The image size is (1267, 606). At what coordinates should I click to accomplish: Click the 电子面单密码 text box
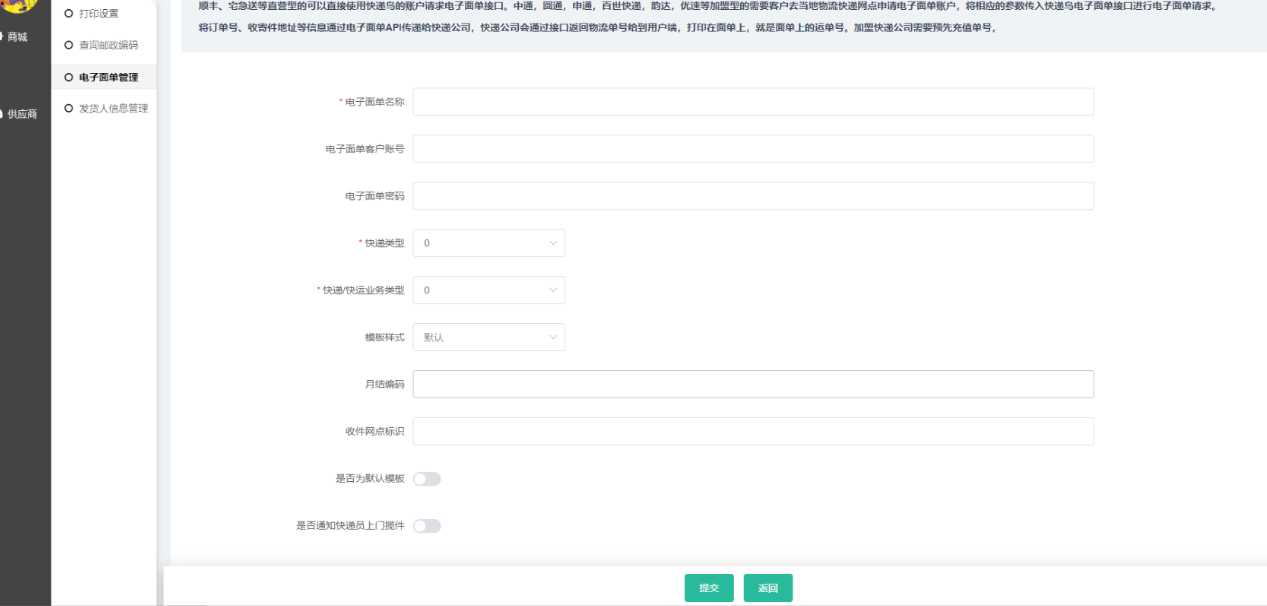point(752,196)
